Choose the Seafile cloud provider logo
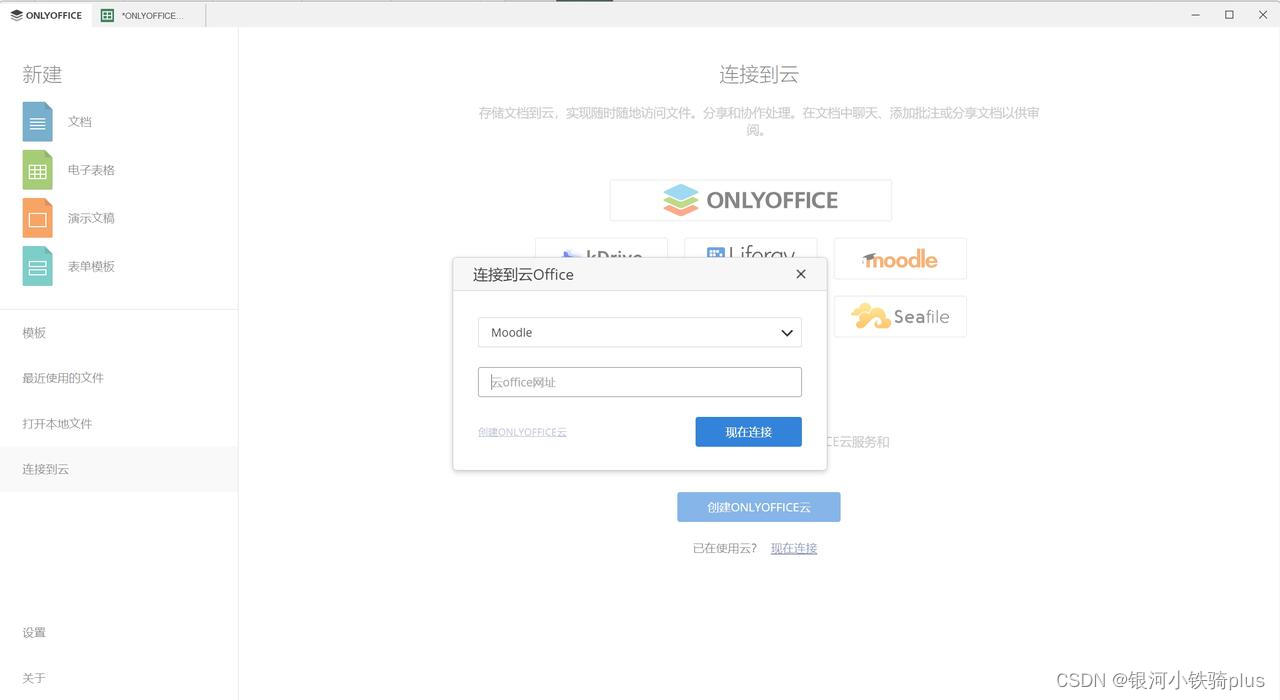 coord(900,316)
